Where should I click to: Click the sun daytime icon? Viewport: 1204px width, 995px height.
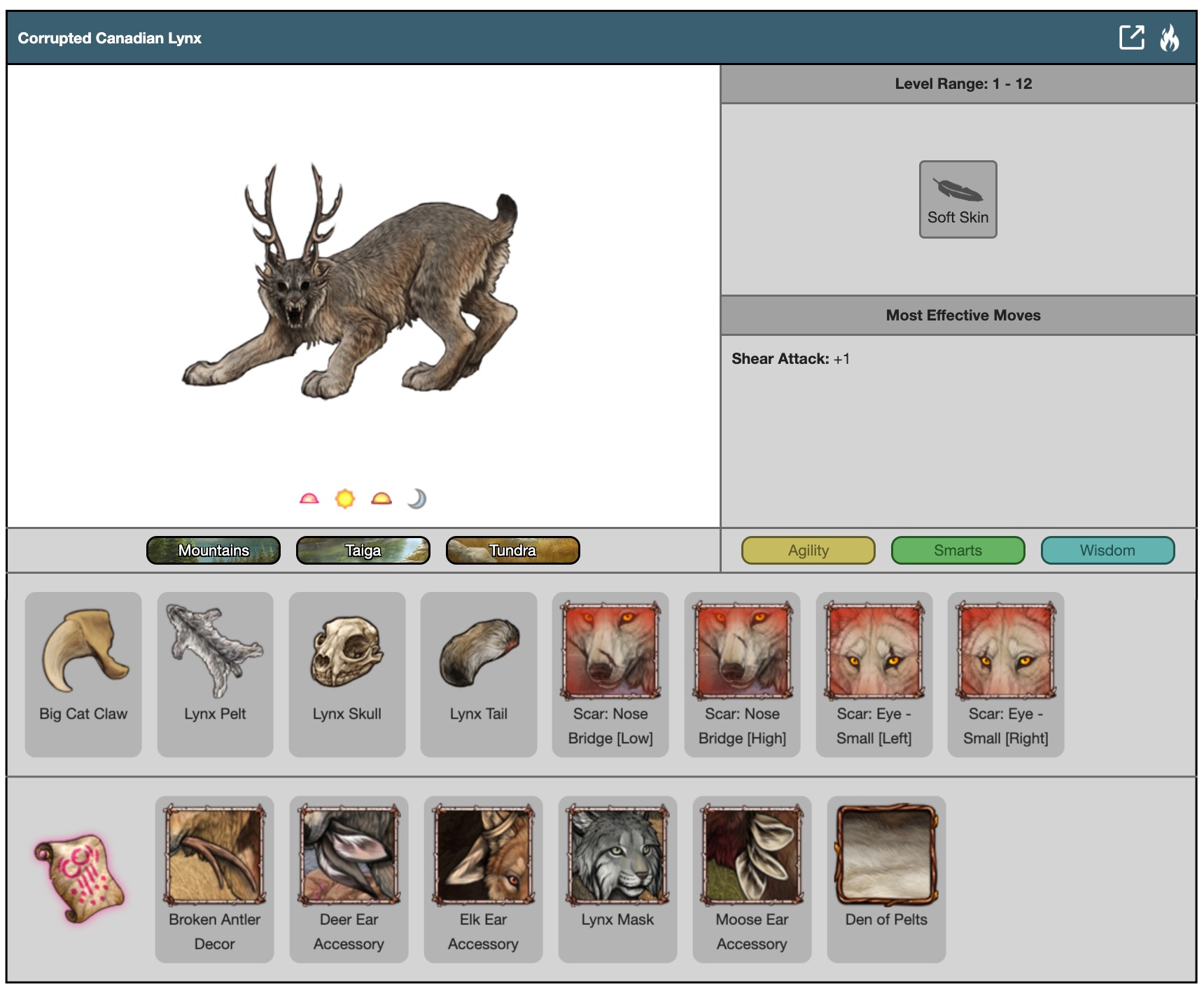pos(345,499)
